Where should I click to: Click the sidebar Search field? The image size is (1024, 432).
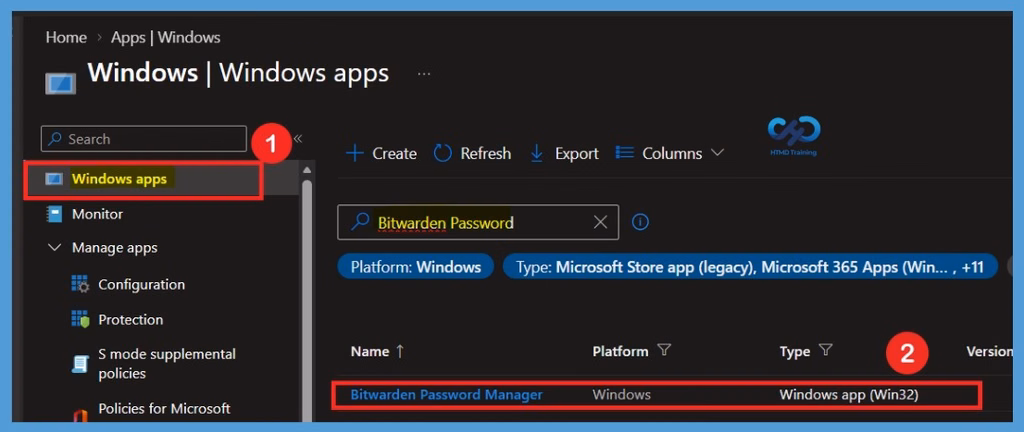(144, 139)
